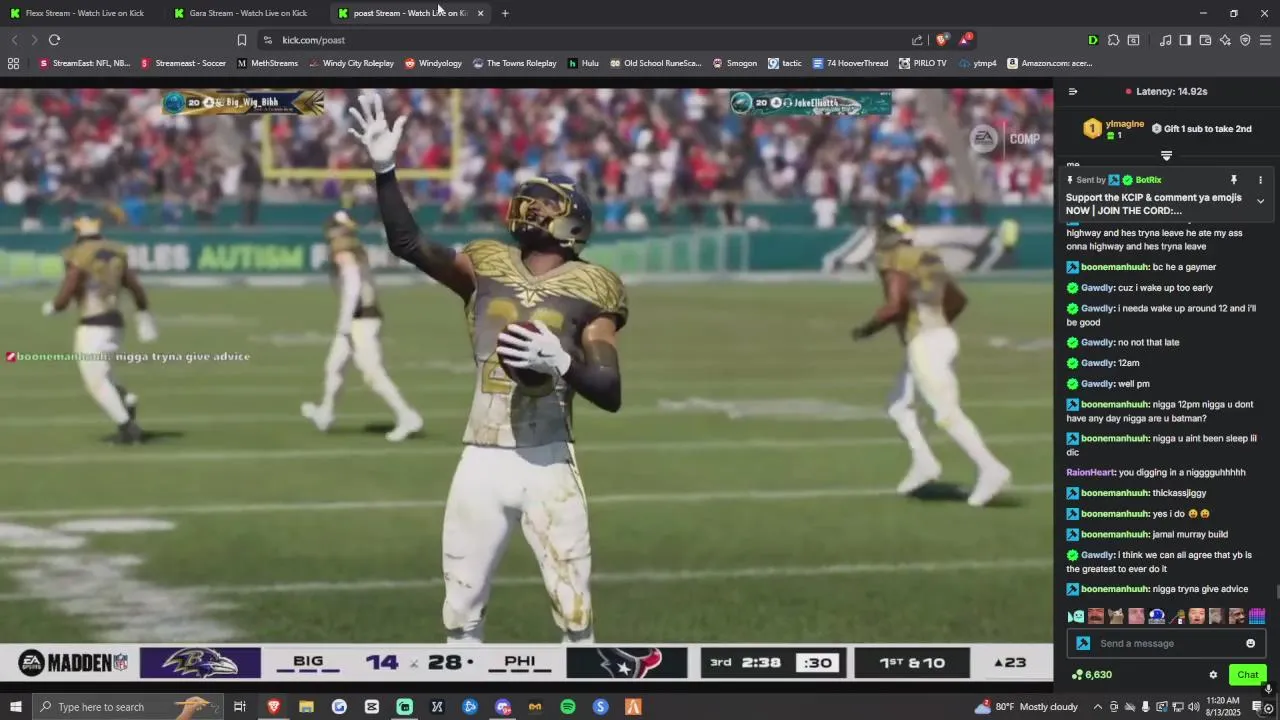
Task: Open a new browser tab
Action: tap(505, 13)
